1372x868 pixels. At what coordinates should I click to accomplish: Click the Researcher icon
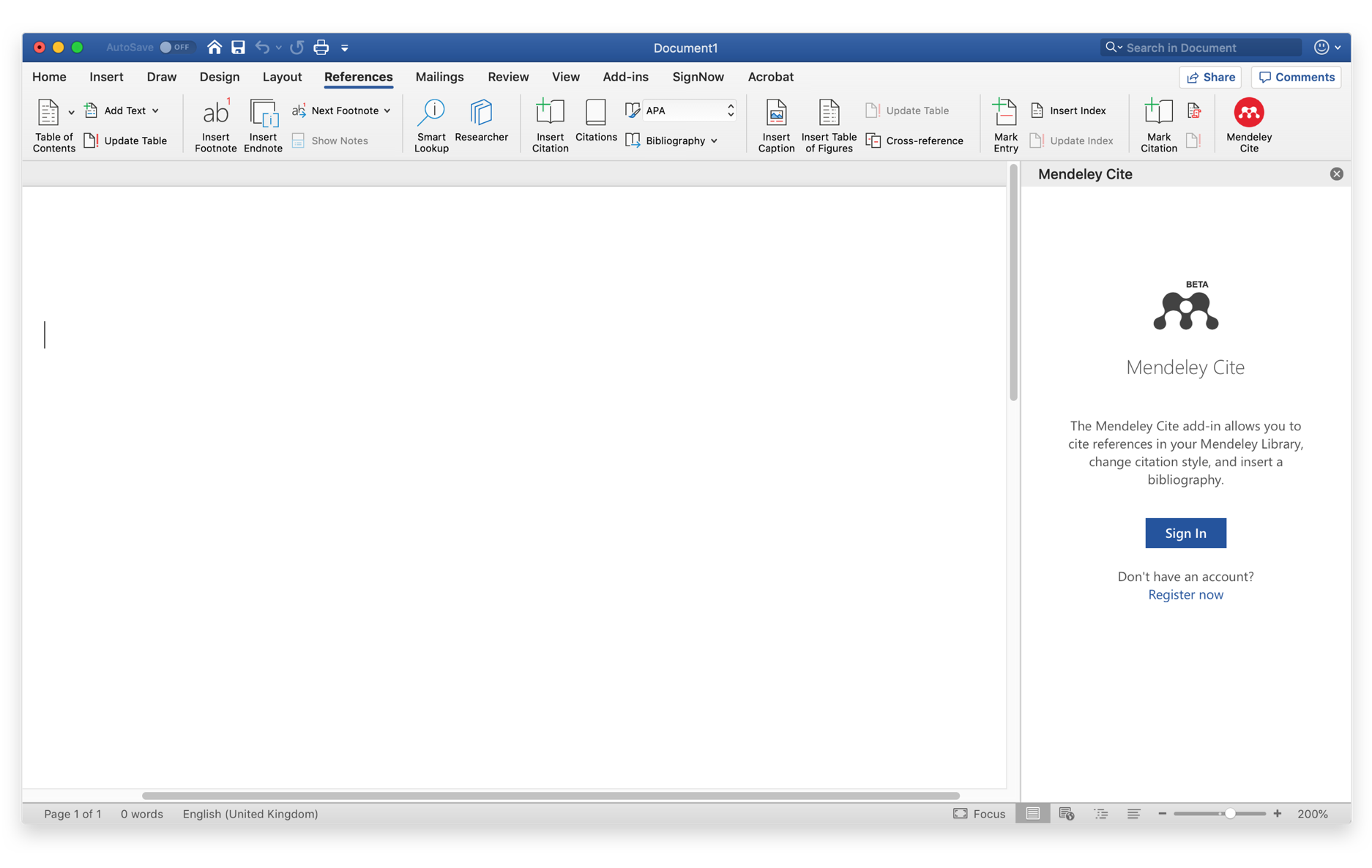pos(481,113)
